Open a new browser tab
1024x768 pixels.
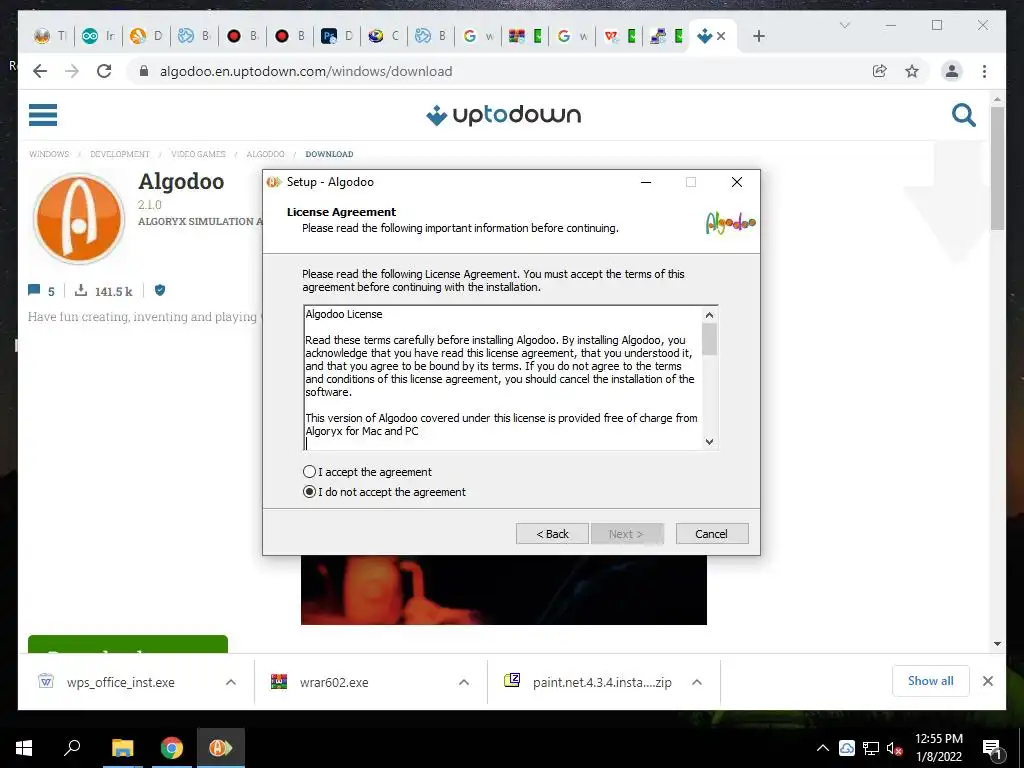coord(758,37)
